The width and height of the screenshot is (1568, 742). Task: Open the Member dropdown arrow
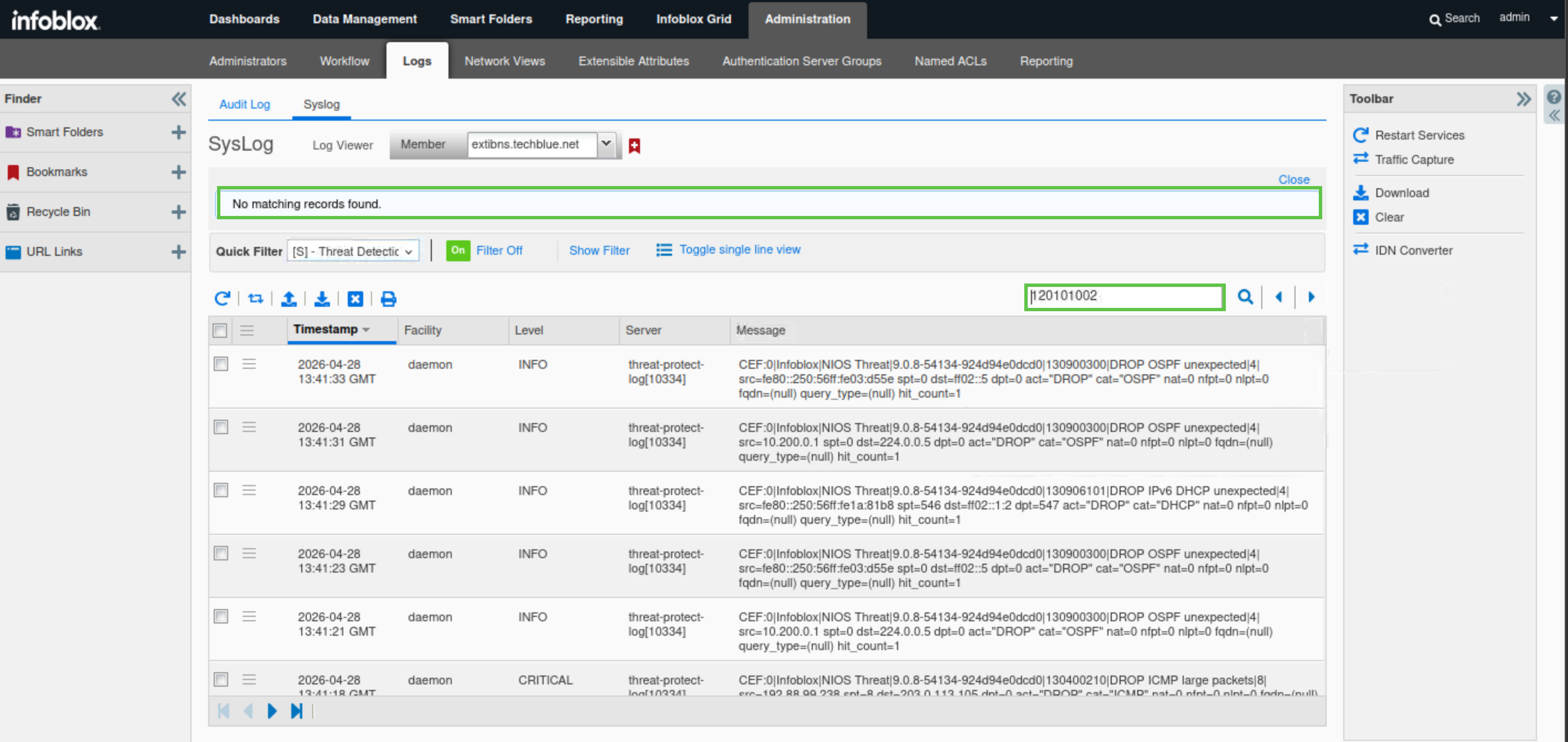(x=606, y=145)
